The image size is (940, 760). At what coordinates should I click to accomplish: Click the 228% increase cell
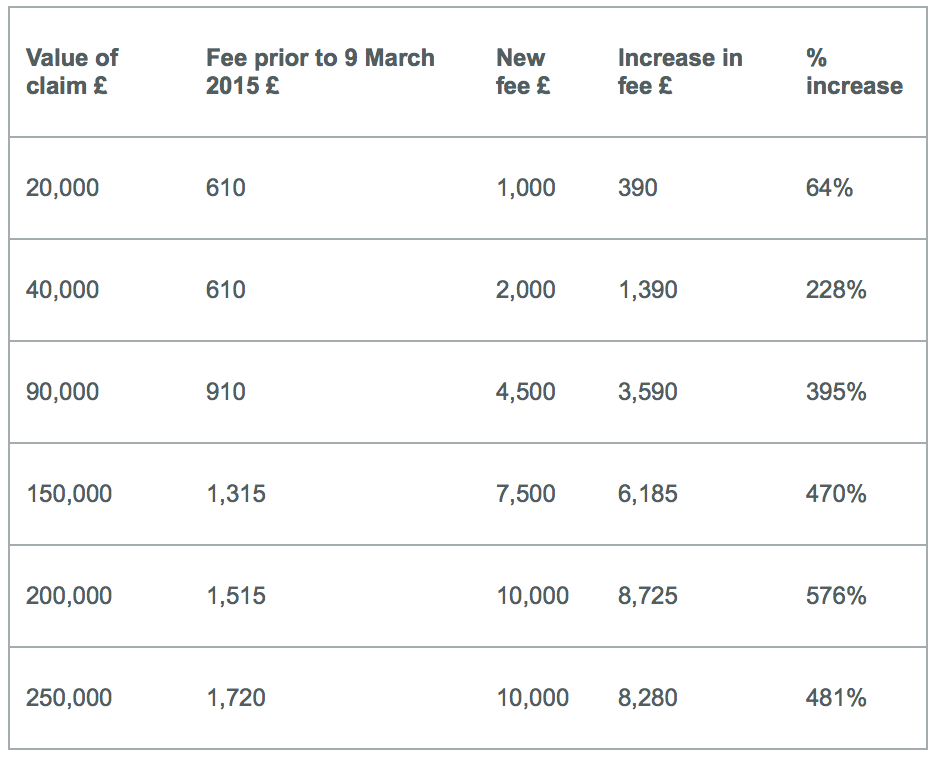coord(836,289)
